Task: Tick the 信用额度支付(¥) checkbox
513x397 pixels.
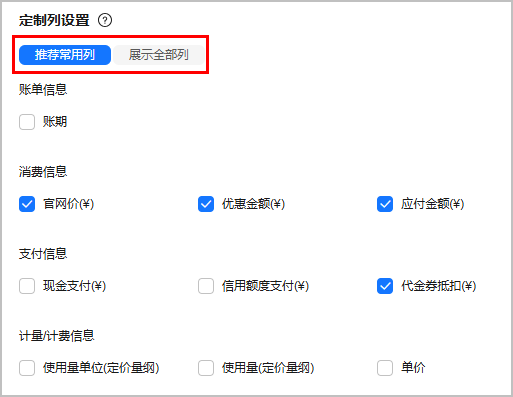Action: point(206,286)
